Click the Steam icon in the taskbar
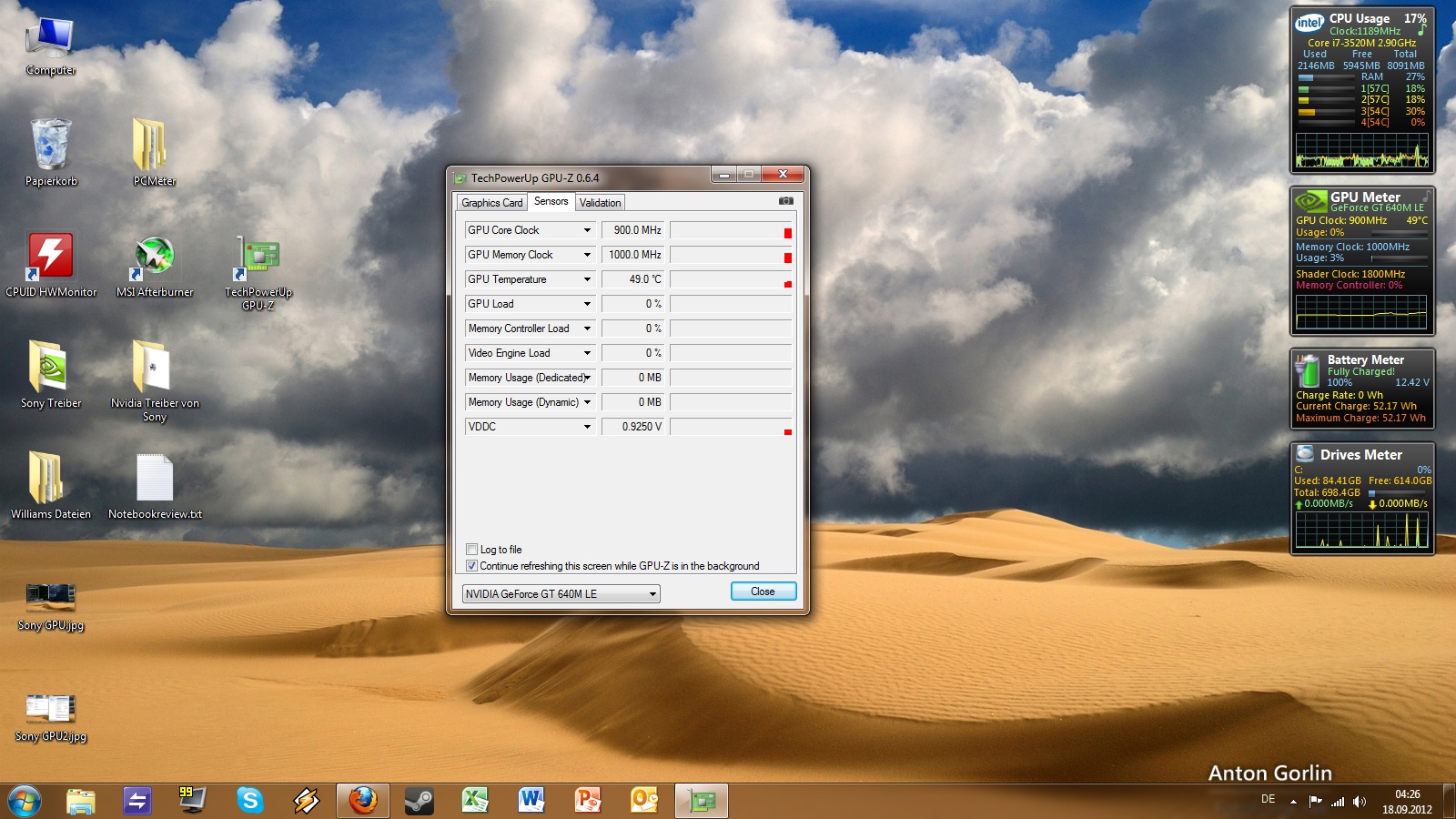This screenshot has height=819, width=1456. click(419, 800)
